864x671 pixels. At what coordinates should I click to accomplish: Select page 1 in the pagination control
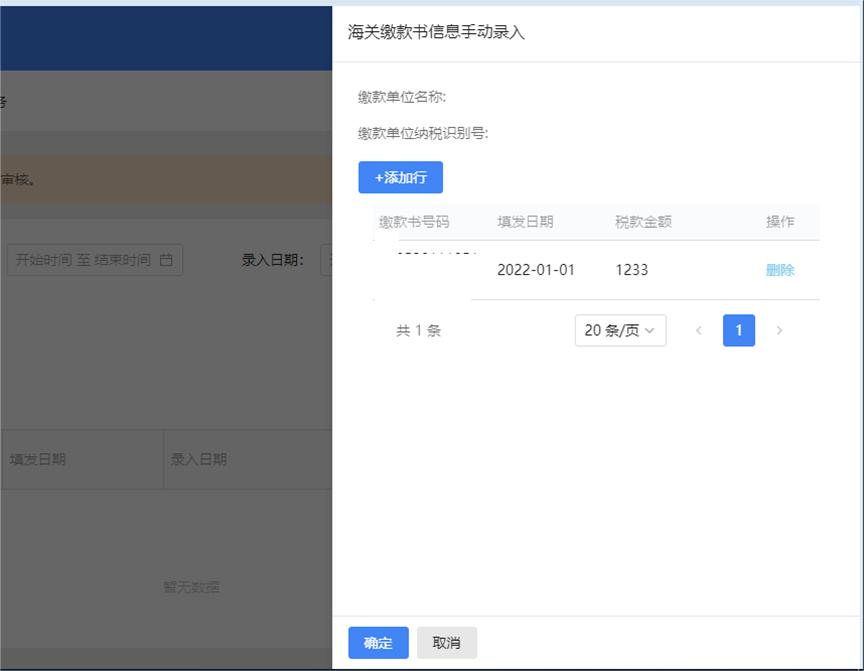pos(739,330)
